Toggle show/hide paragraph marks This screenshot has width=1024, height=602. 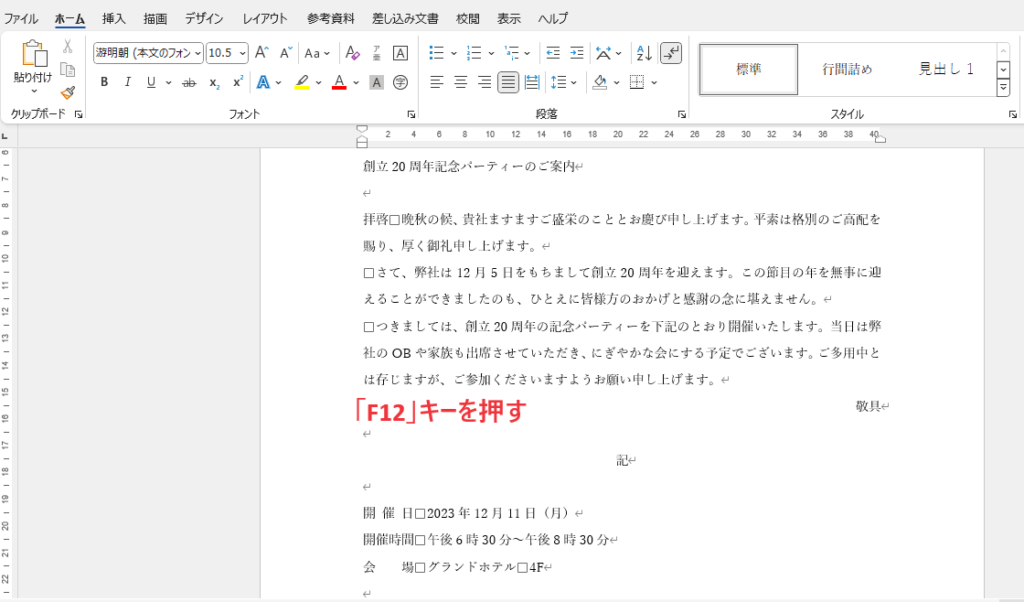(x=671, y=53)
